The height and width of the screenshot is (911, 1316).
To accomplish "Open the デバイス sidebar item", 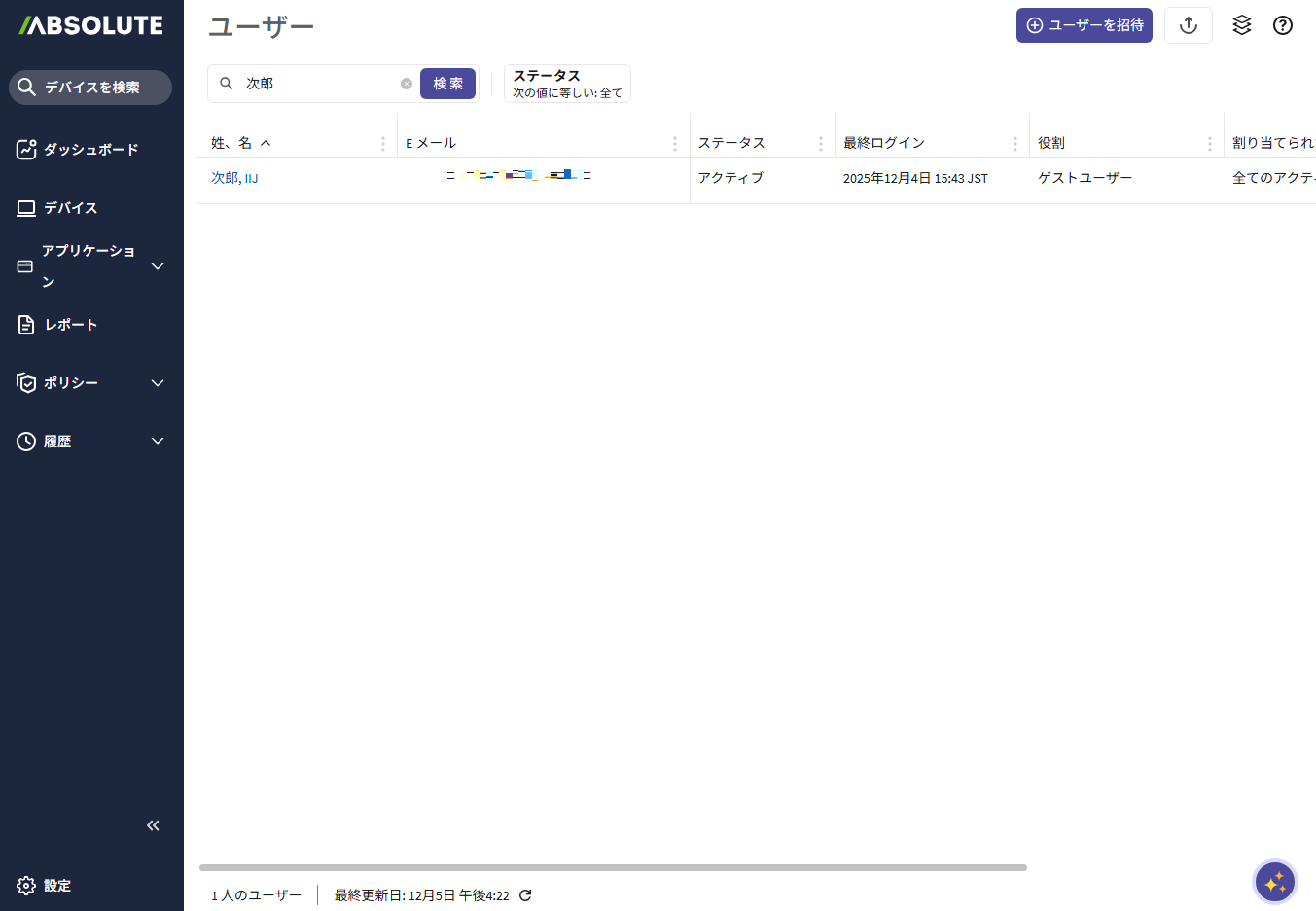I will coord(70,208).
